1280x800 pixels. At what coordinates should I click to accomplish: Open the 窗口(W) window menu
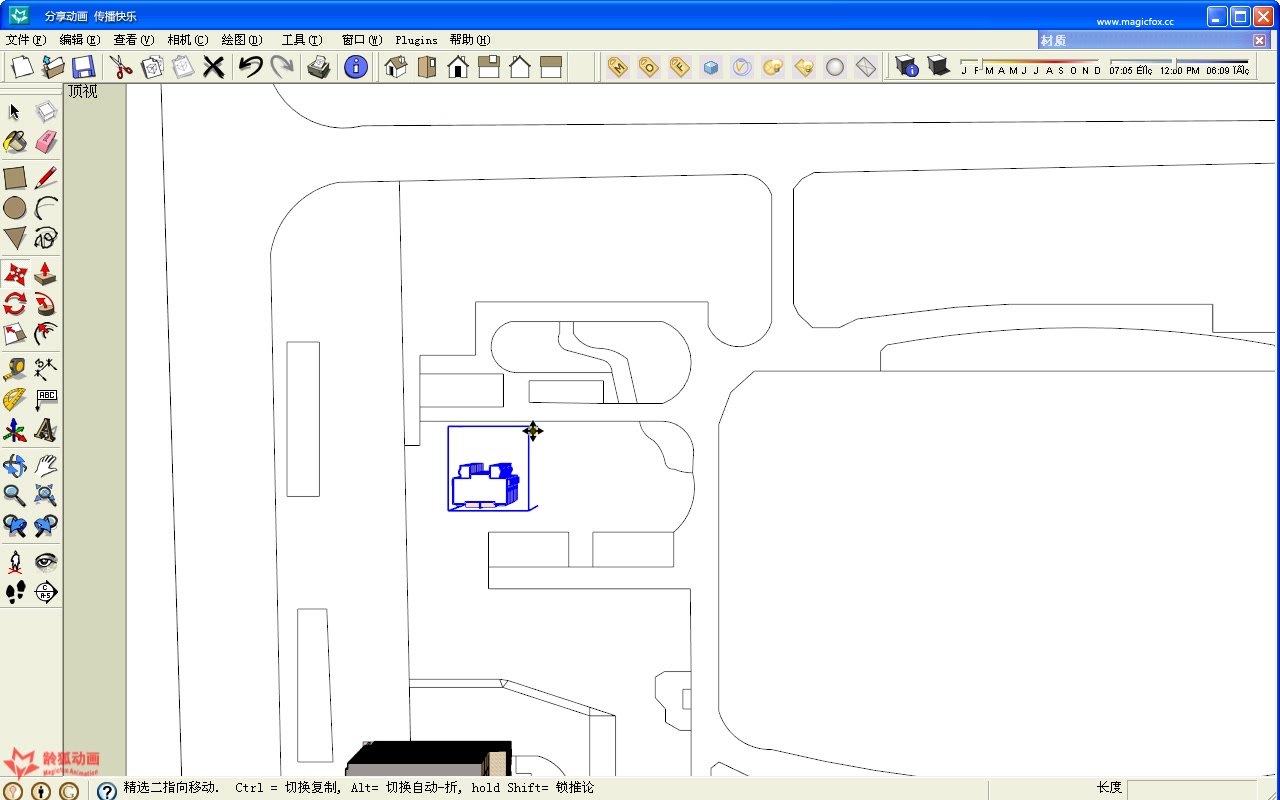click(x=362, y=40)
